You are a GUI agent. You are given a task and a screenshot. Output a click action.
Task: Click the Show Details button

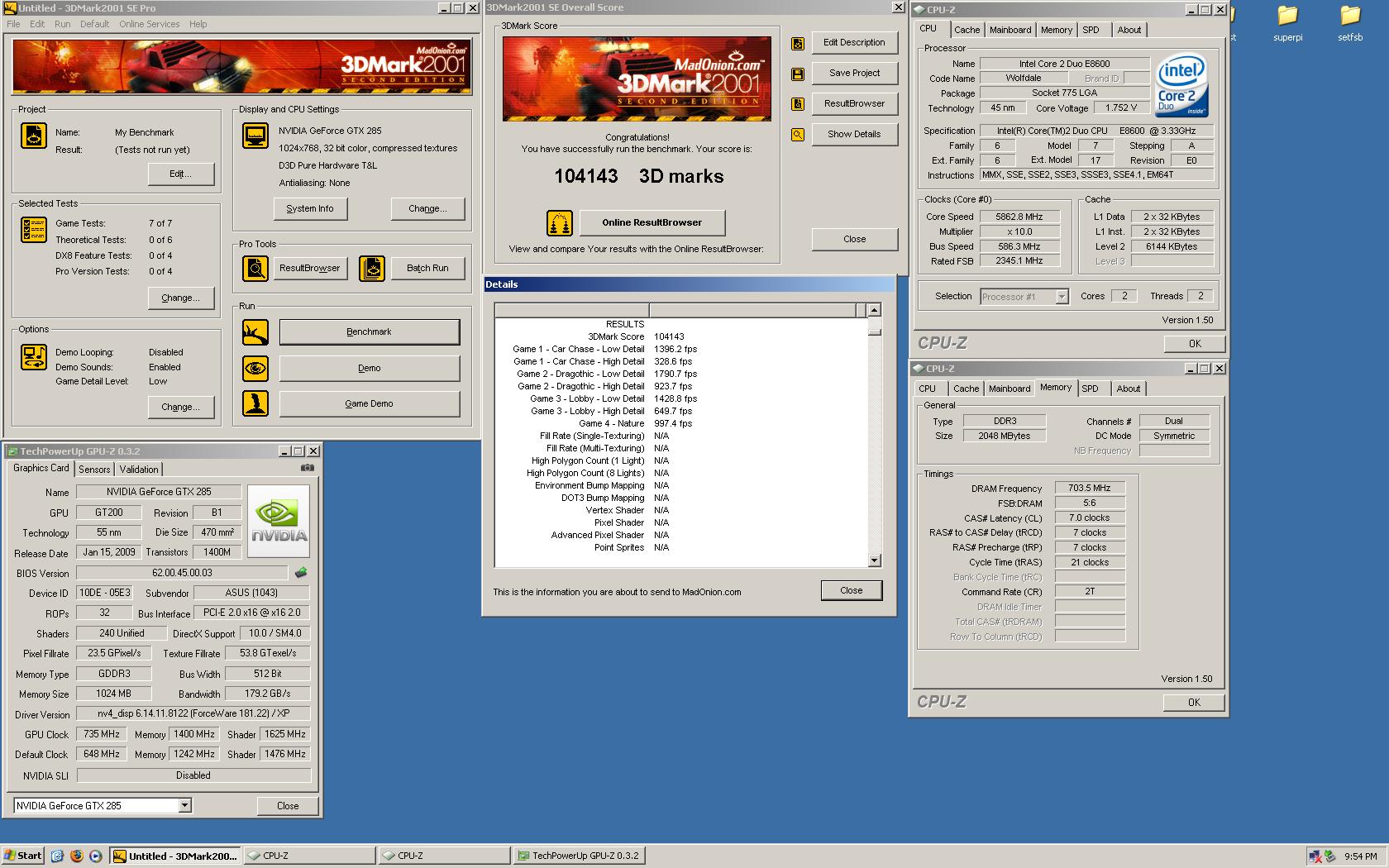pyautogui.click(x=854, y=135)
